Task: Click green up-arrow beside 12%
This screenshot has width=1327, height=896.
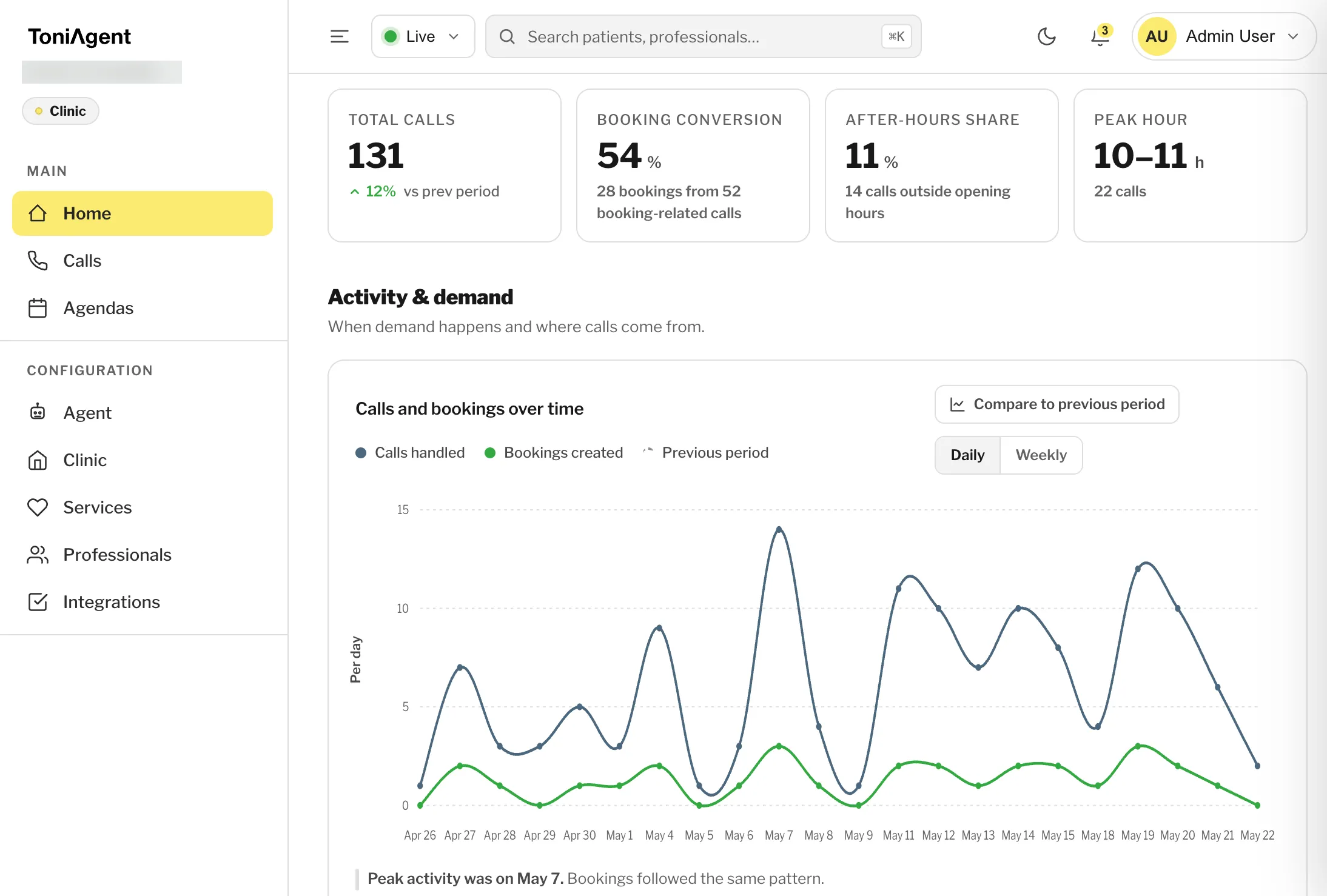Action: (x=355, y=192)
